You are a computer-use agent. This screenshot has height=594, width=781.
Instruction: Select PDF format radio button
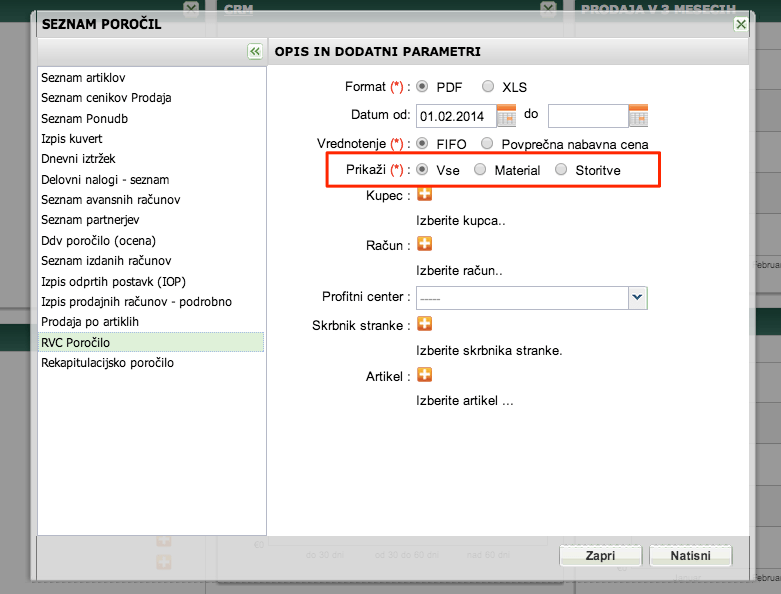coord(422,87)
